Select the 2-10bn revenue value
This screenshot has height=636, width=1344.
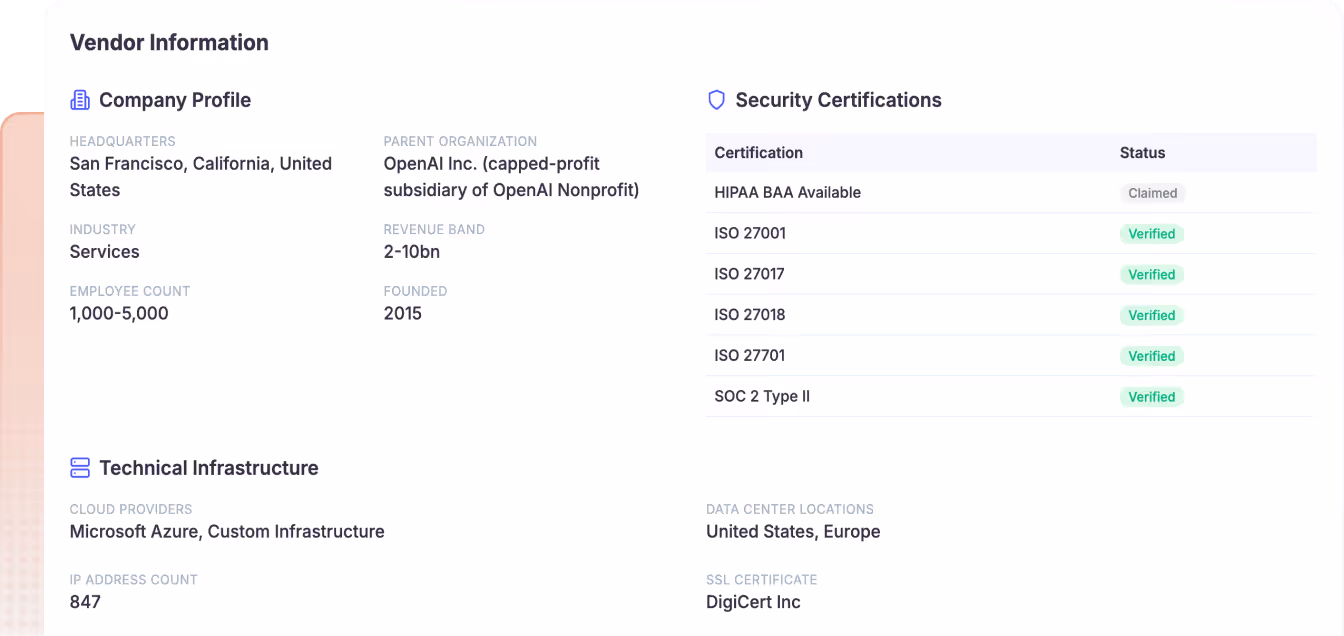[412, 252]
